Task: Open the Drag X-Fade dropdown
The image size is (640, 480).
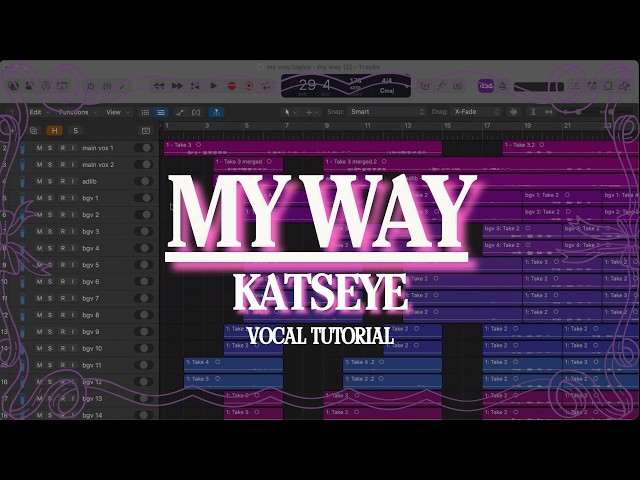Action: click(x=476, y=112)
